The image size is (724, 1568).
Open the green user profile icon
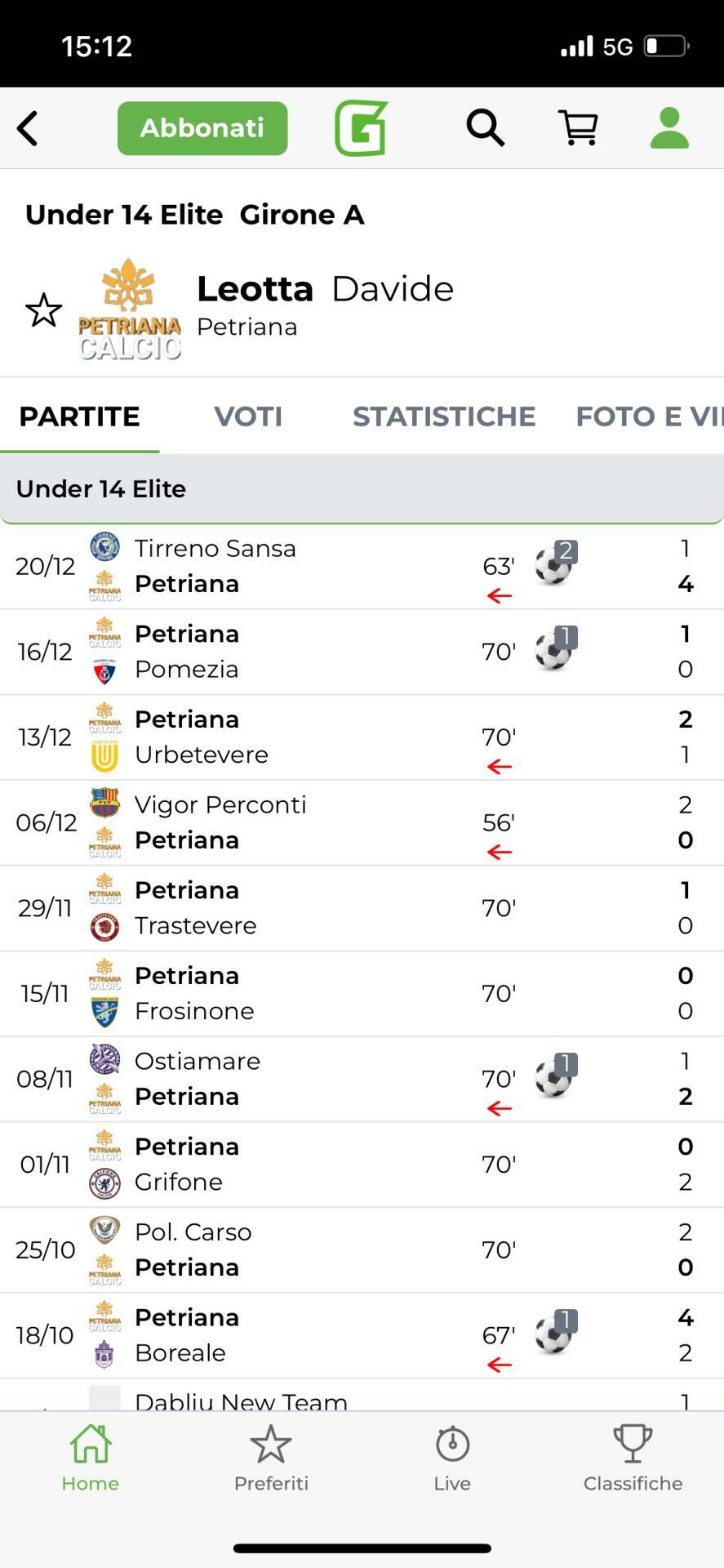pos(669,128)
